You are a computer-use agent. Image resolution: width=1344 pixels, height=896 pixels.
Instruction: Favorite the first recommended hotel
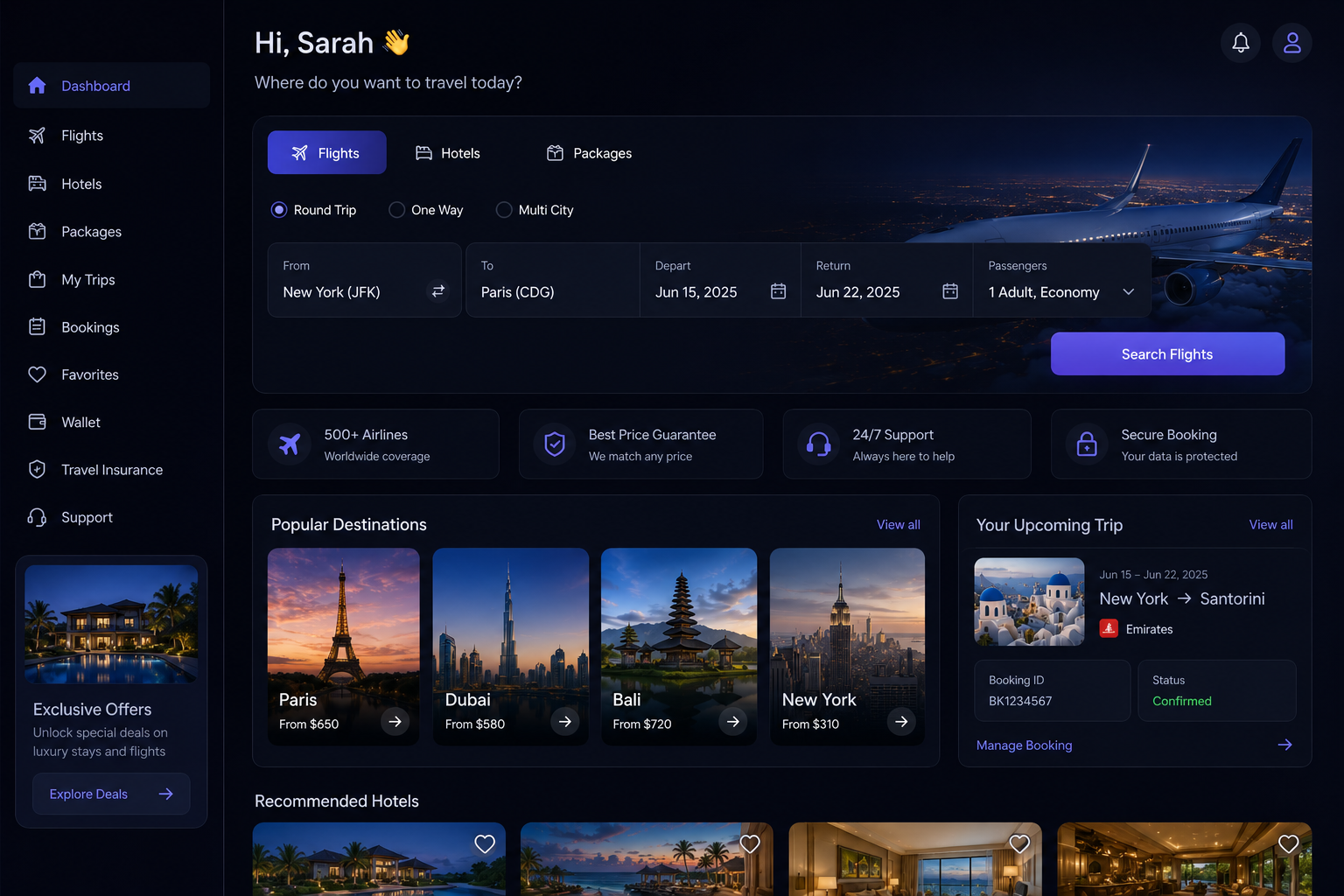(485, 844)
